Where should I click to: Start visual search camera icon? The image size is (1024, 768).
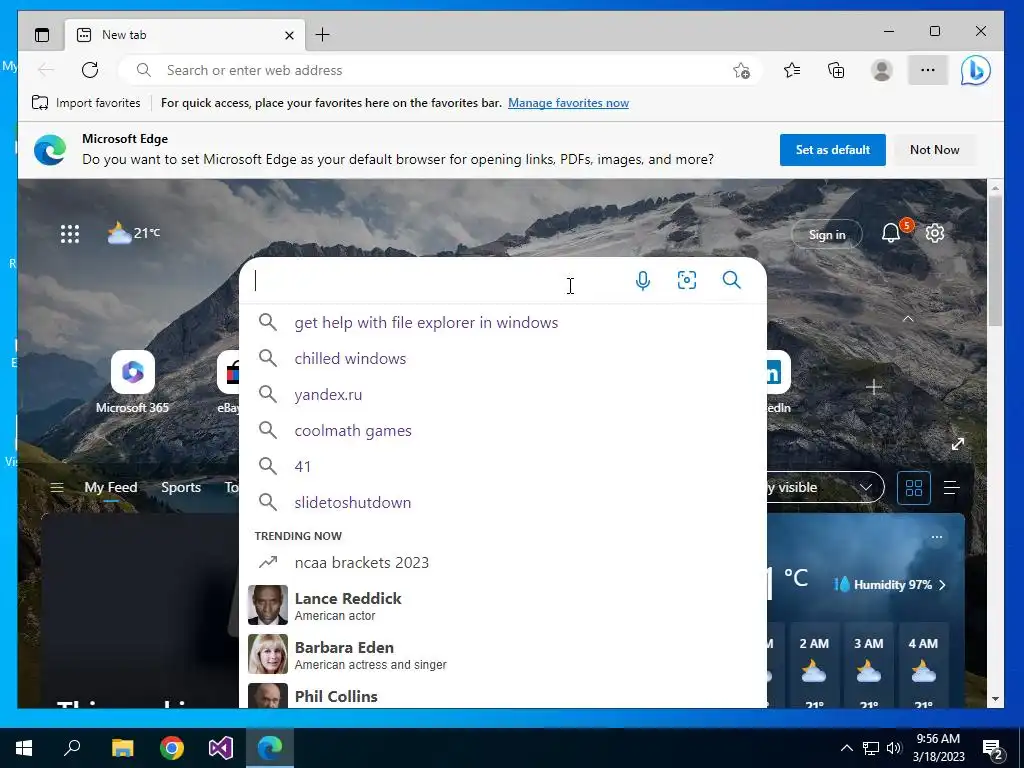pos(687,280)
